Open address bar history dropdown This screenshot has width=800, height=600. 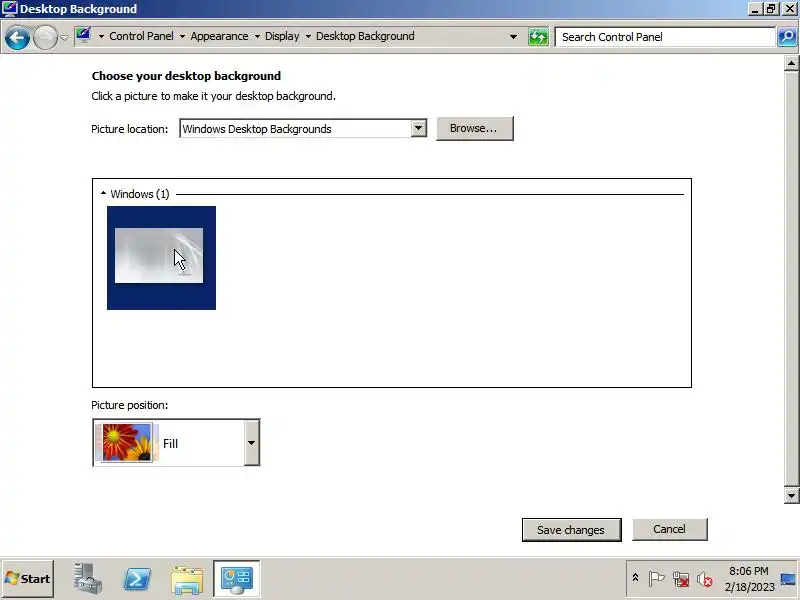(513, 37)
